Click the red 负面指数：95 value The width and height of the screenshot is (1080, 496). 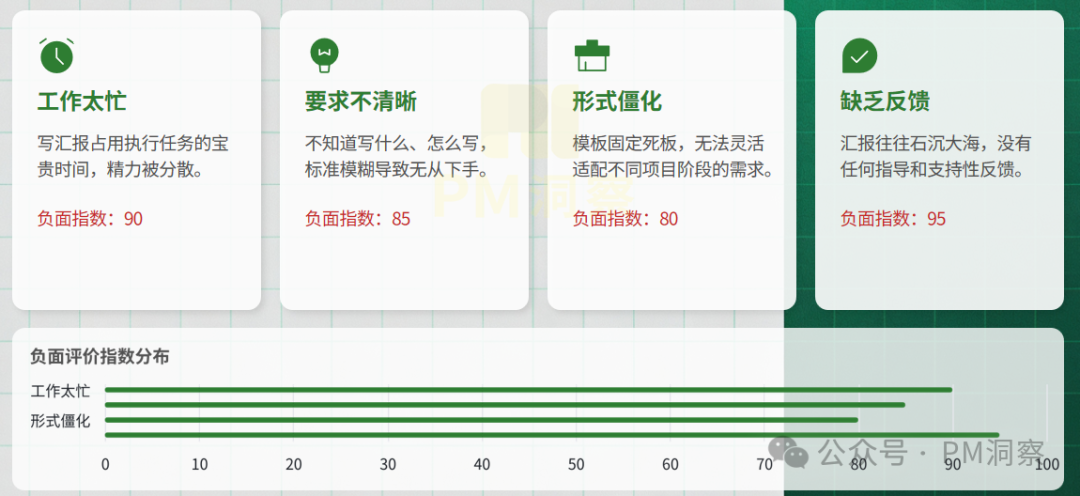point(893,219)
